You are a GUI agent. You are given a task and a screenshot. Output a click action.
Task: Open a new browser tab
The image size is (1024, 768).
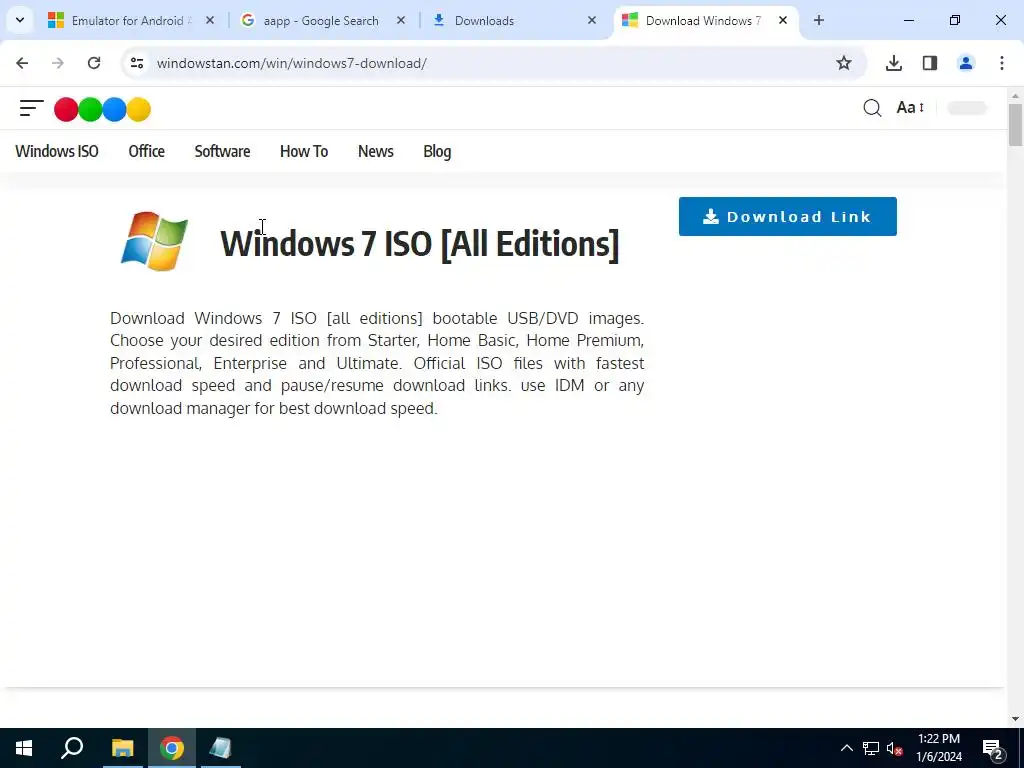coord(819,20)
